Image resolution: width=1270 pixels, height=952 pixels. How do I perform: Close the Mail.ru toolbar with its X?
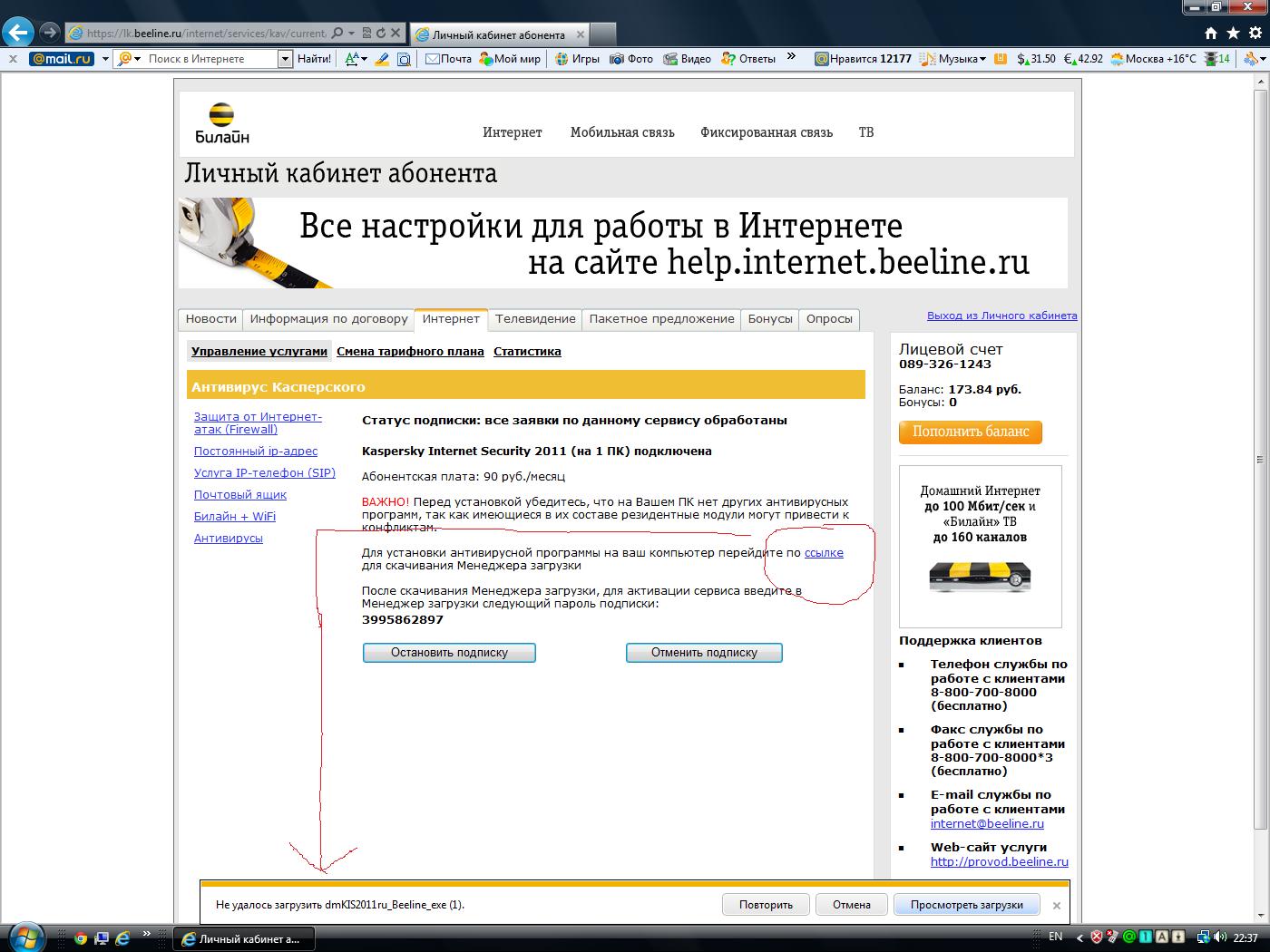click(13, 59)
